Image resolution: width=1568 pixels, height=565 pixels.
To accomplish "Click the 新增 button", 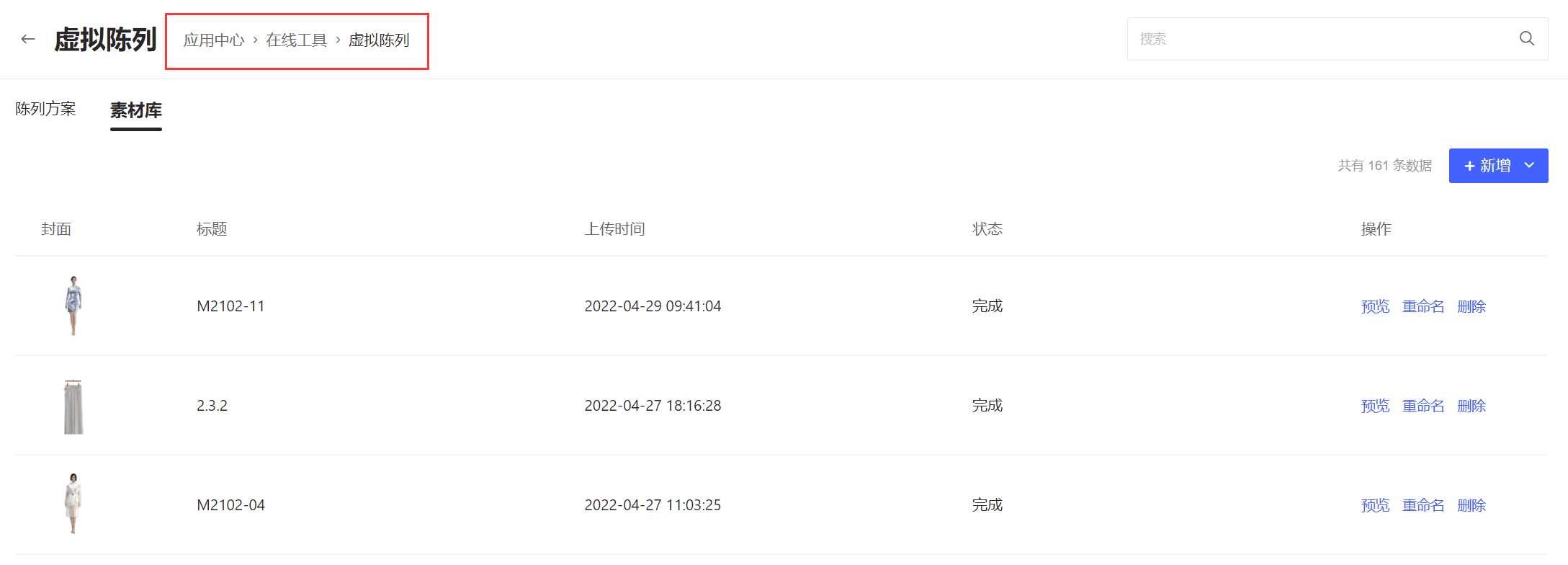I will coord(1487,166).
